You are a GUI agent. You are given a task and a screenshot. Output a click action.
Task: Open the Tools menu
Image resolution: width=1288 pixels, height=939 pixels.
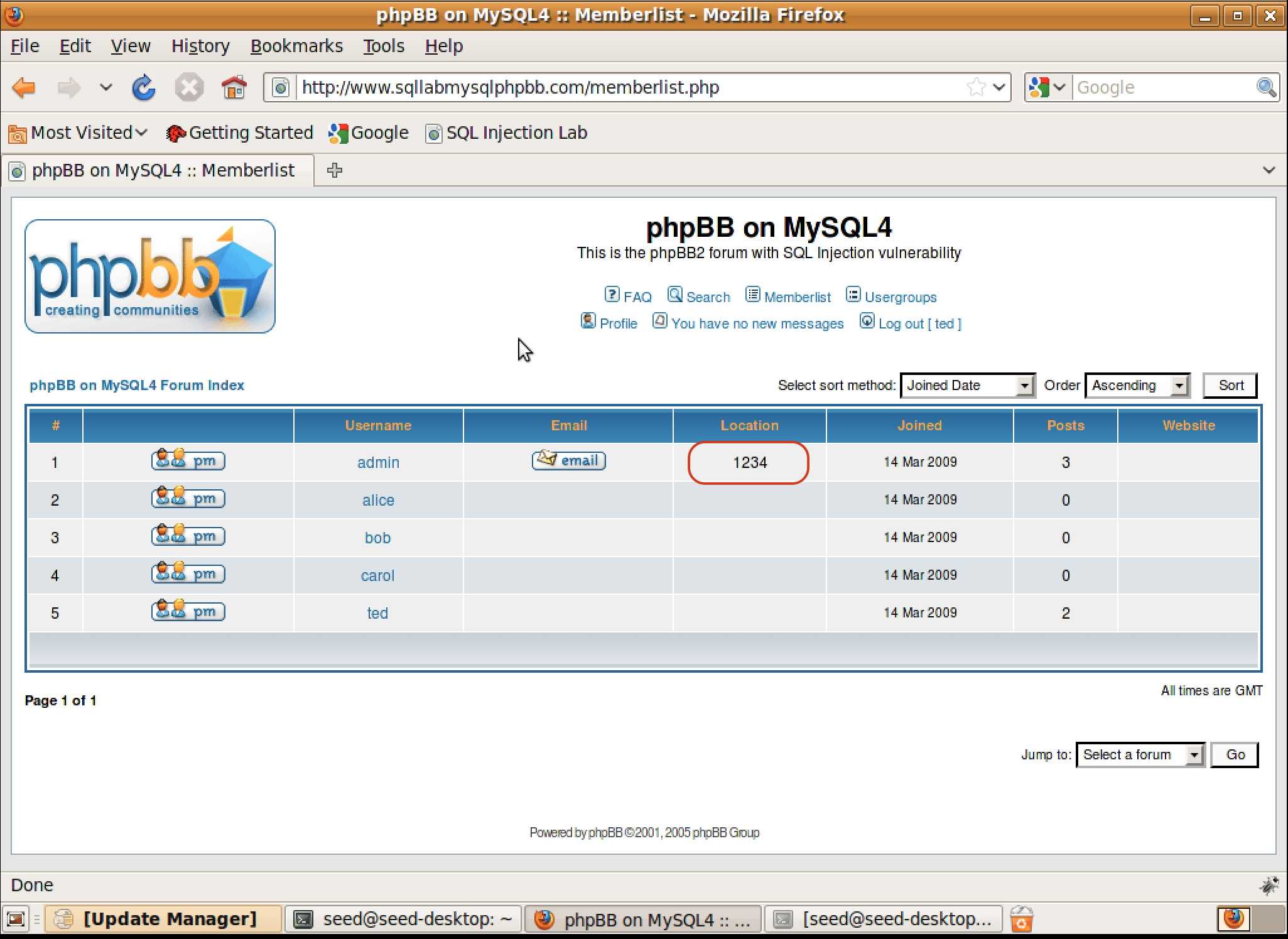(x=384, y=46)
